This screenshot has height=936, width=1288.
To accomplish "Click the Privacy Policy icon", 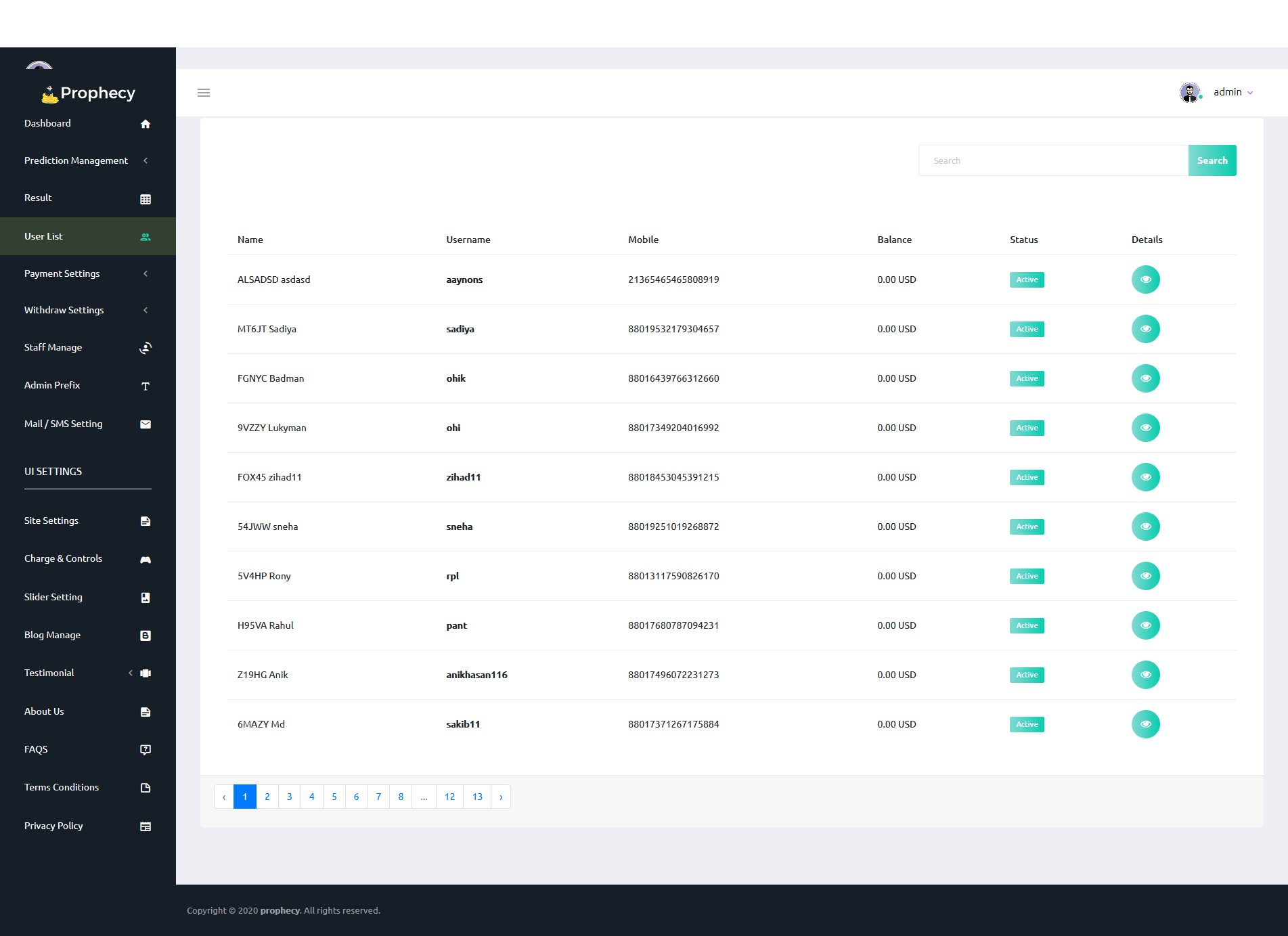I will pos(146,826).
